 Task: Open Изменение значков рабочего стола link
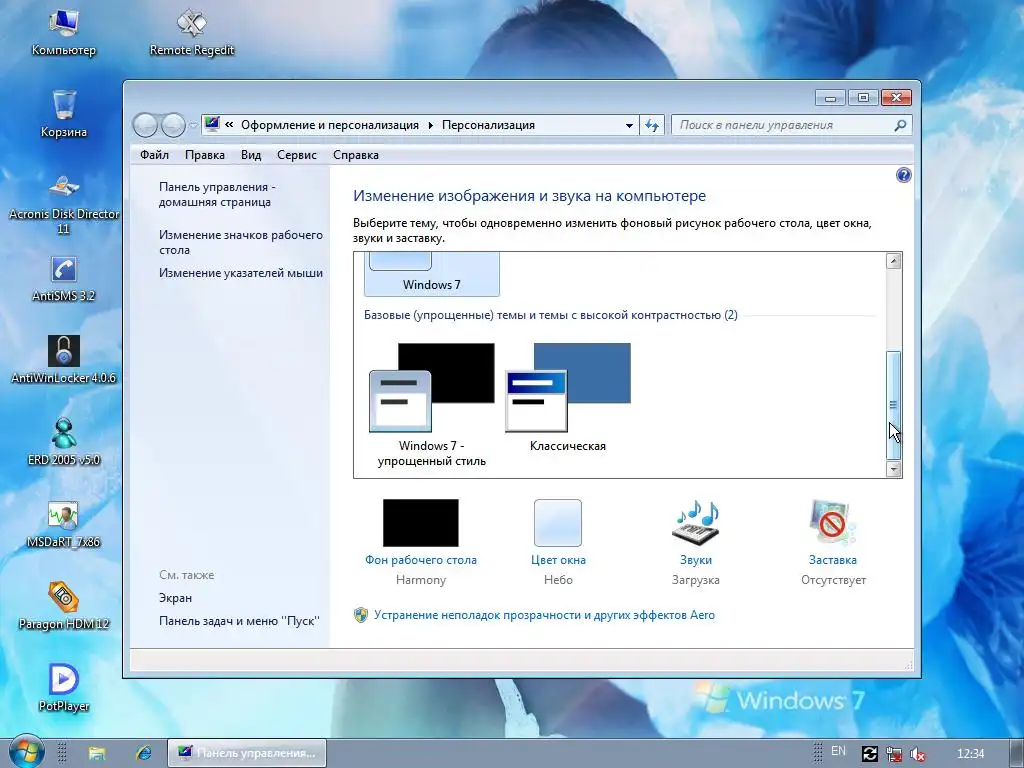point(240,242)
